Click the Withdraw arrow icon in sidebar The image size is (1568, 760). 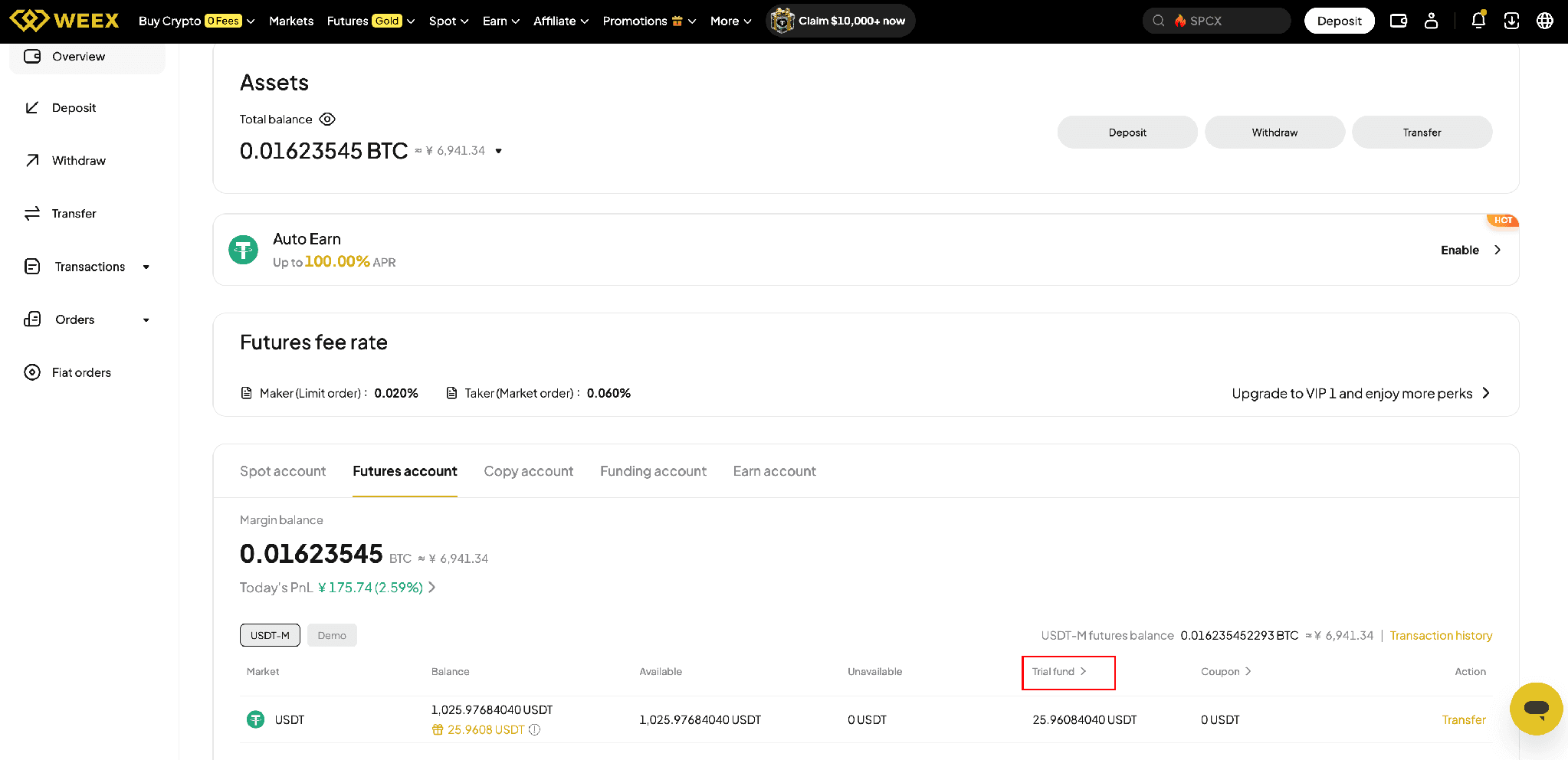click(x=32, y=161)
